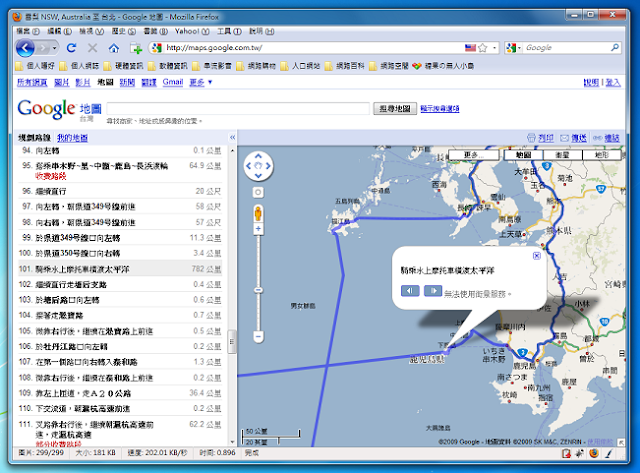Screen dimensions: 640x473
Task: Reload the page with the refresh icon
Action: 71,48
